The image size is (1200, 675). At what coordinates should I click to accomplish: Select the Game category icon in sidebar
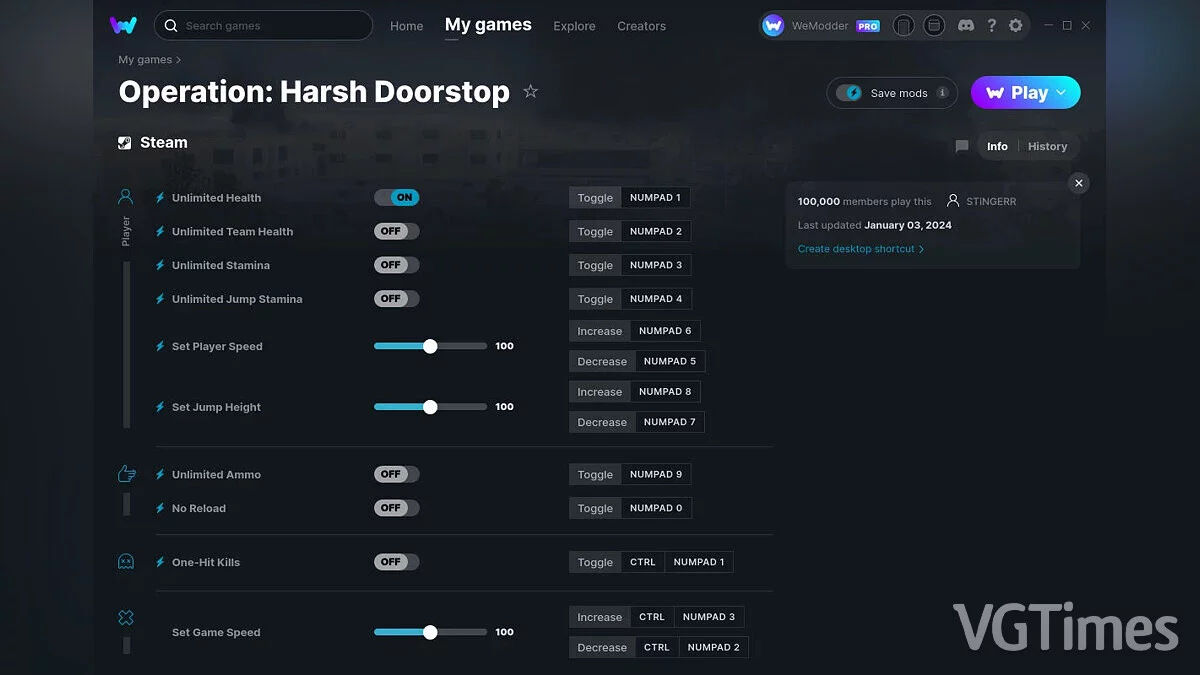[126, 617]
